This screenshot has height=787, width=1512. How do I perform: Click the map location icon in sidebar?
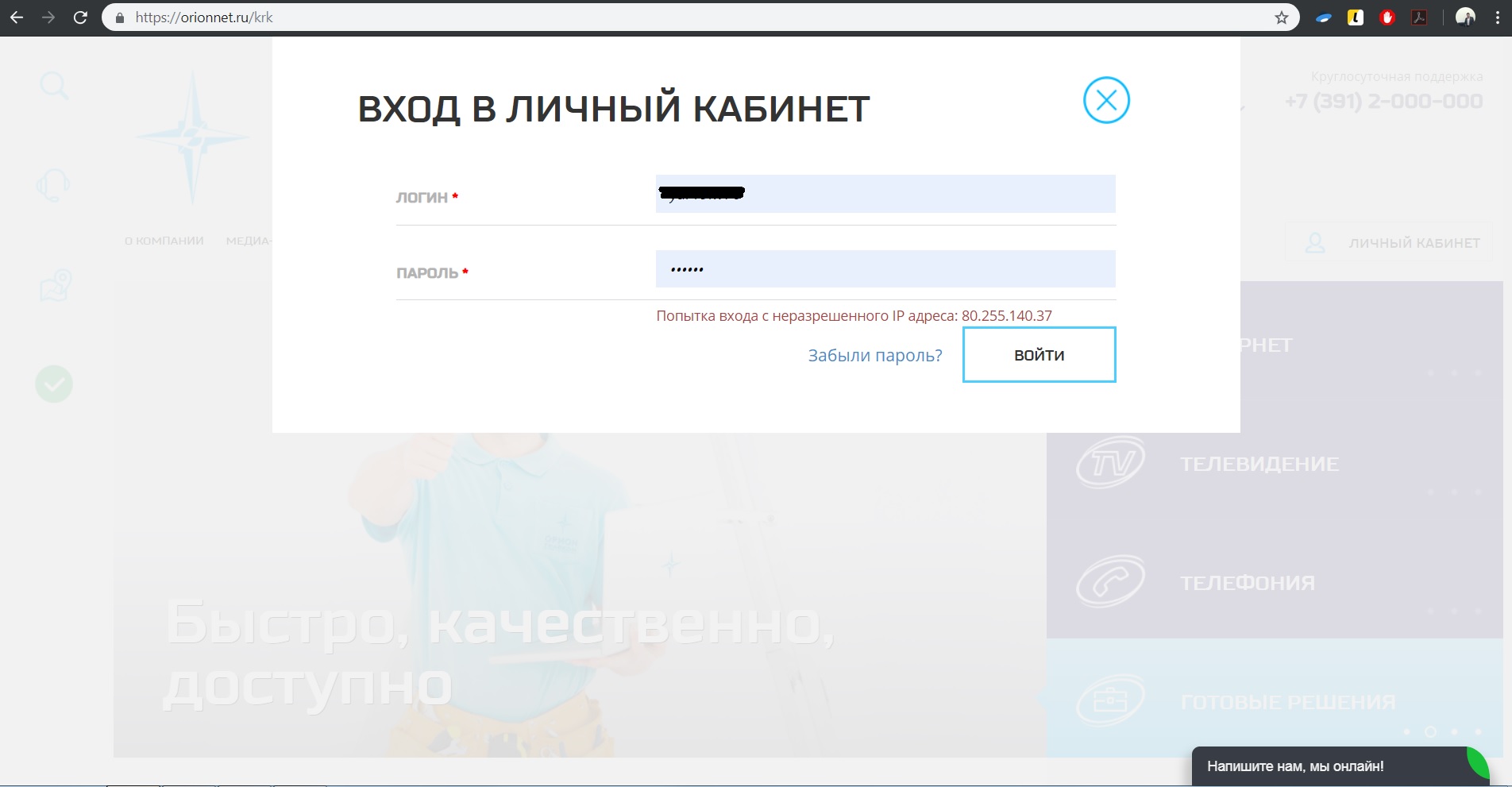[x=56, y=286]
